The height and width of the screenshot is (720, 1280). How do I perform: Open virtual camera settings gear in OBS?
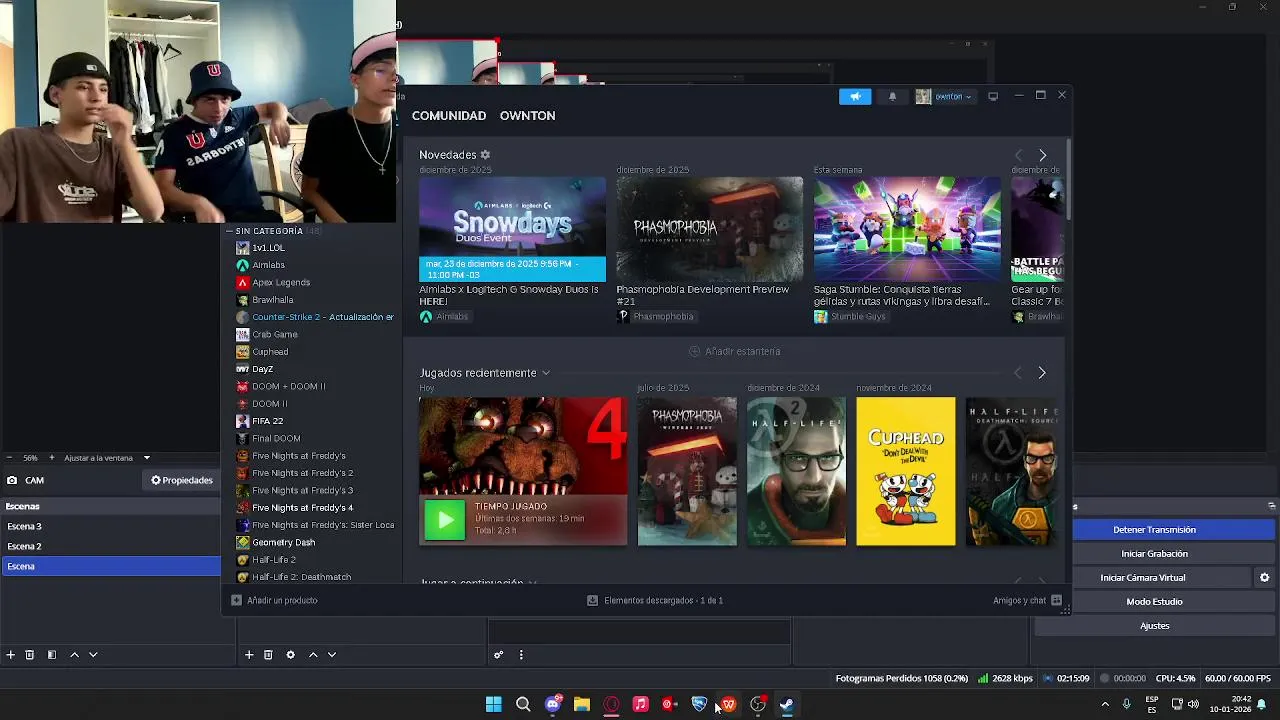pos(1264,578)
